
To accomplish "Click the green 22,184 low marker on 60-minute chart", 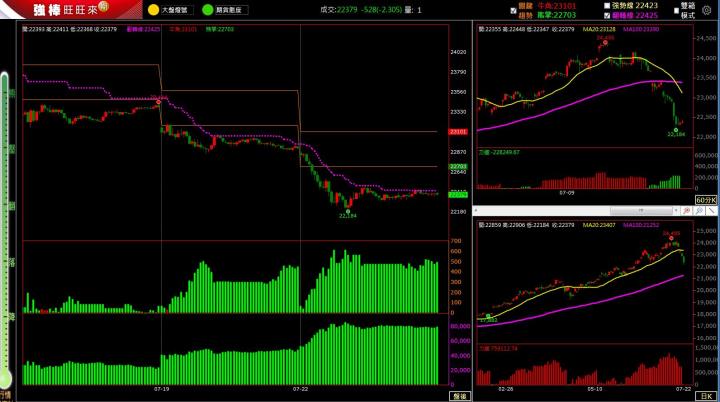I will pyautogui.click(x=677, y=131).
